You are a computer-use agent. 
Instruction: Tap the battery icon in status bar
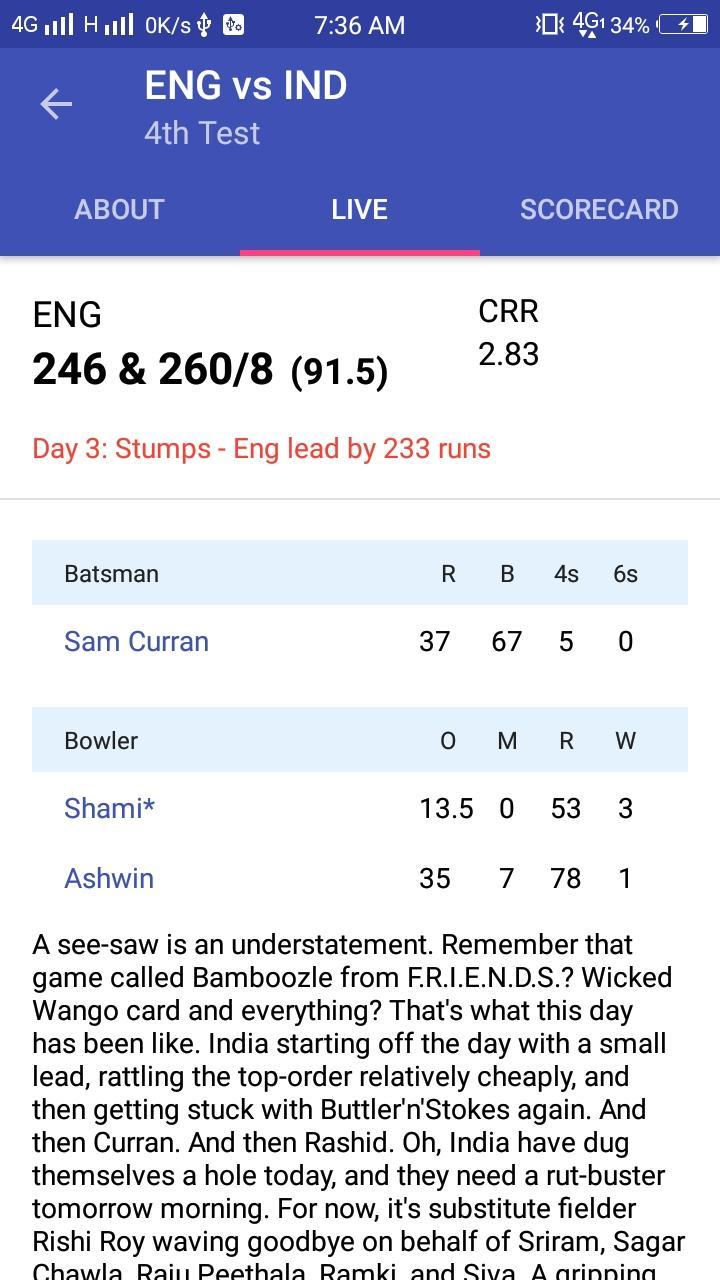[685, 24]
